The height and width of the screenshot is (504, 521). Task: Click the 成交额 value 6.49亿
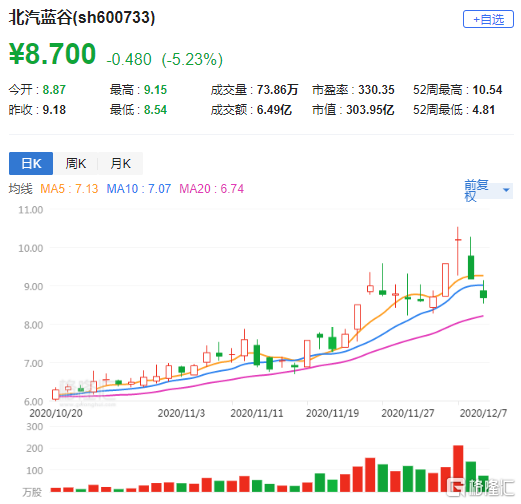(274, 110)
